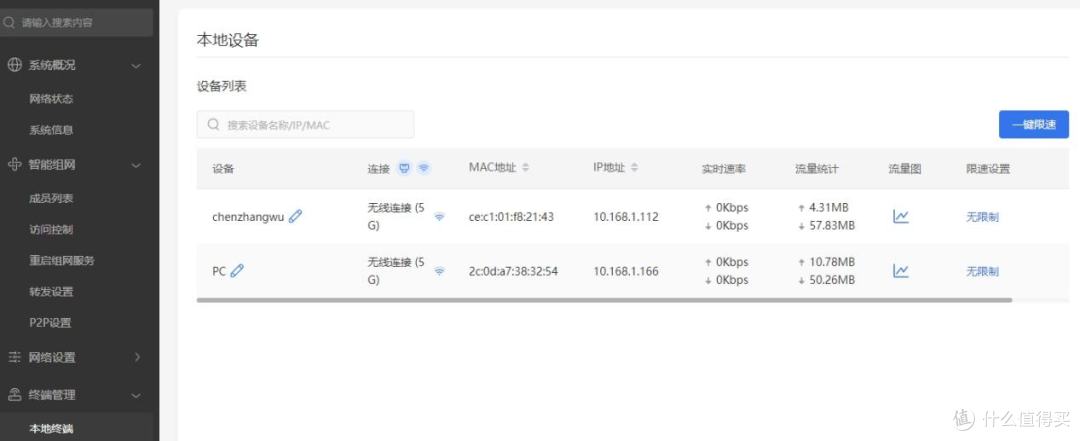Image resolution: width=1080 pixels, height=441 pixels.
Task: Open traffic chart for chenzhangwu device
Action: click(901, 216)
